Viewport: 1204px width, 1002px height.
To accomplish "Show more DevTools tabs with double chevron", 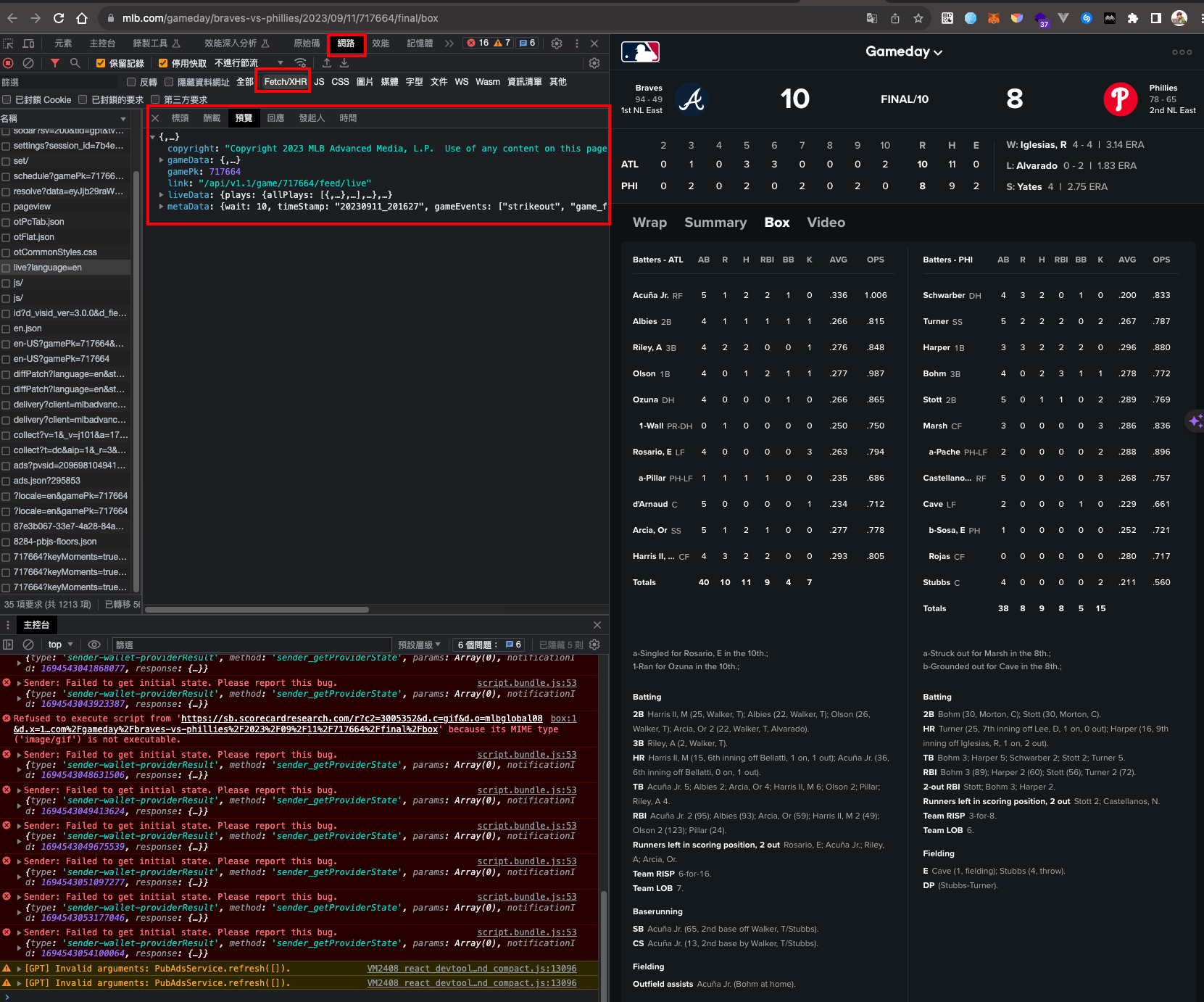I will [x=449, y=44].
